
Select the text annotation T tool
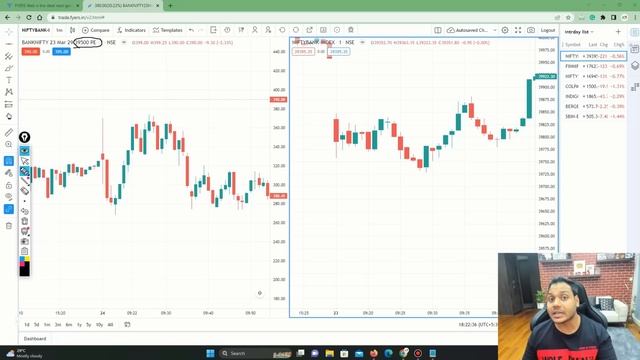tap(9, 80)
